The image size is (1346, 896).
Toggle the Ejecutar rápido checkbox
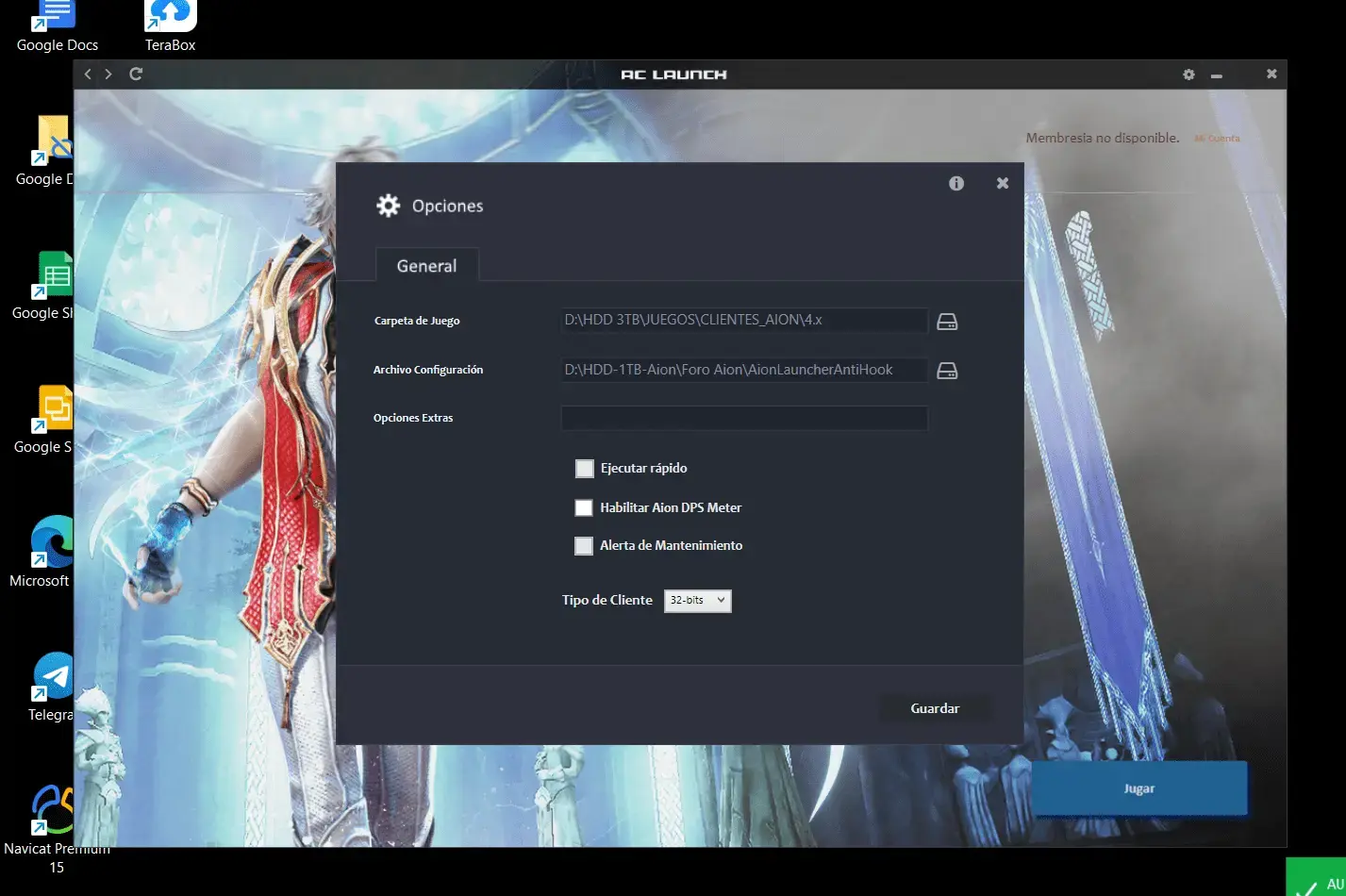pyautogui.click(x=585, y=468)
